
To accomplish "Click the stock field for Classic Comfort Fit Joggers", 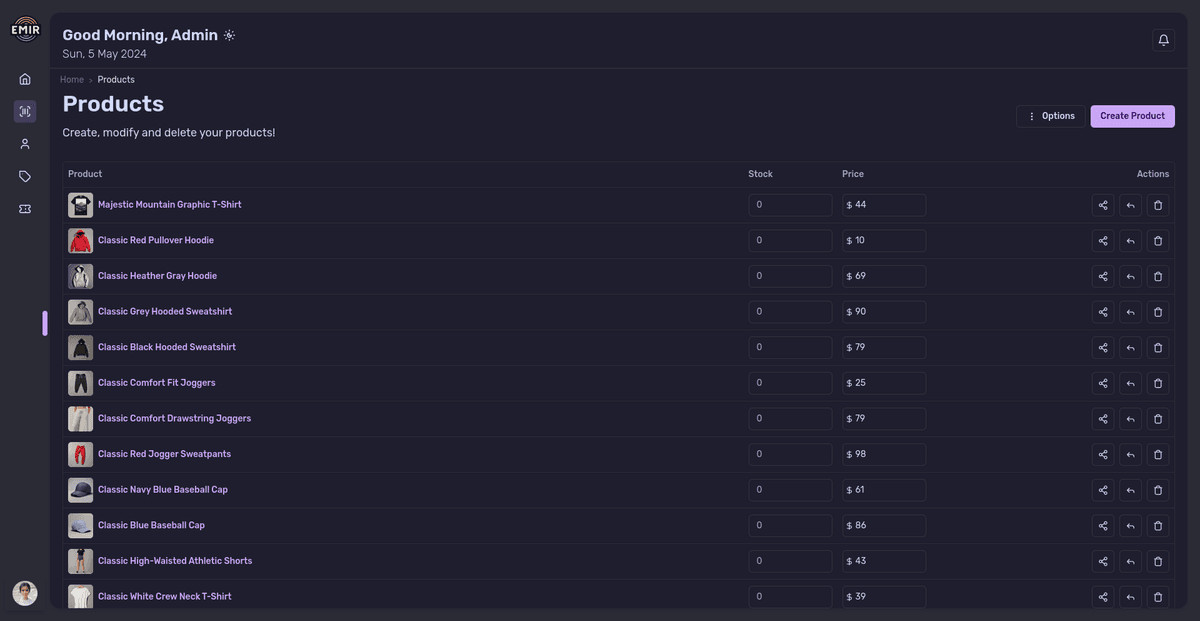I will pos(789,382).
